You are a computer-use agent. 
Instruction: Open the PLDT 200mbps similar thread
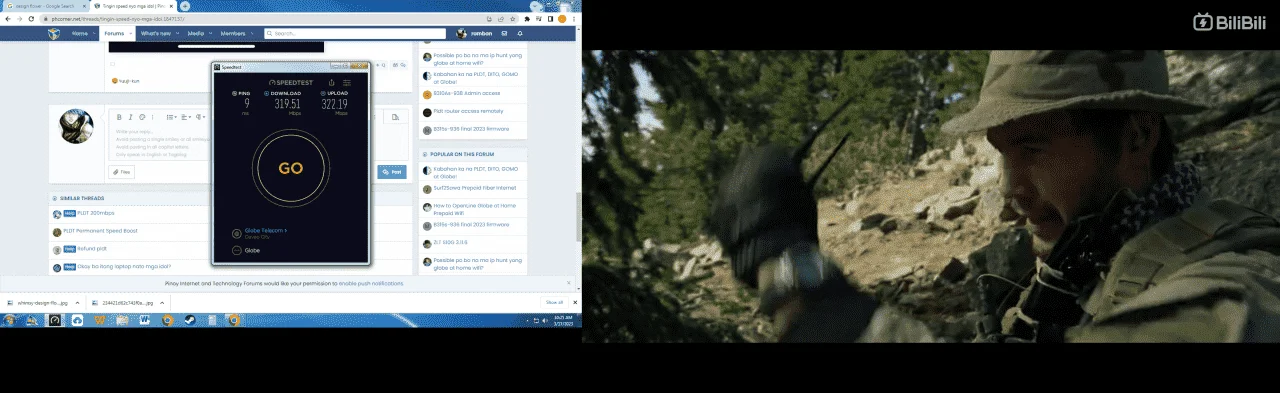point(96,213)
